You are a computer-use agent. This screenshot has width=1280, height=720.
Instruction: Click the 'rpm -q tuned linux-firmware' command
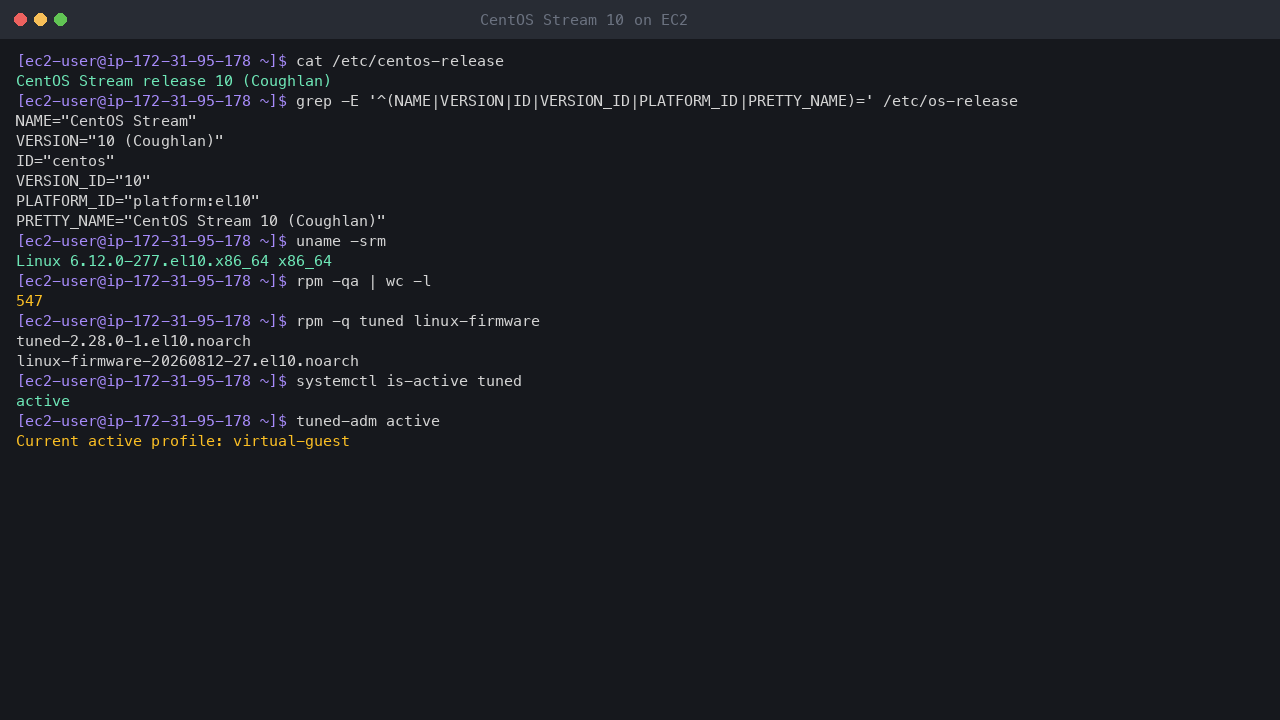tap(418, 321)
